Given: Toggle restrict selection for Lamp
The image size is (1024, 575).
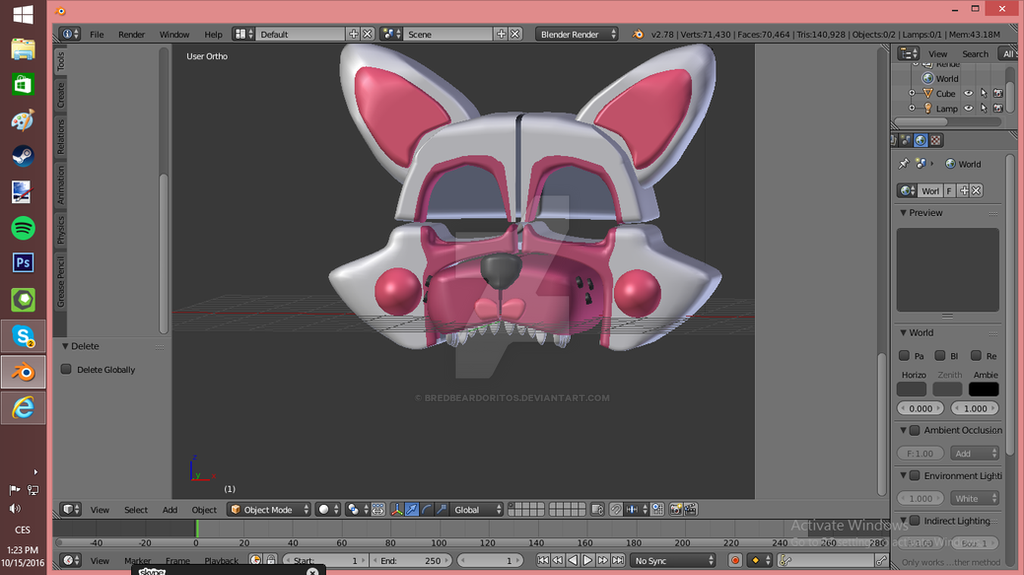Looking at the screenshot, I should 984,108.
